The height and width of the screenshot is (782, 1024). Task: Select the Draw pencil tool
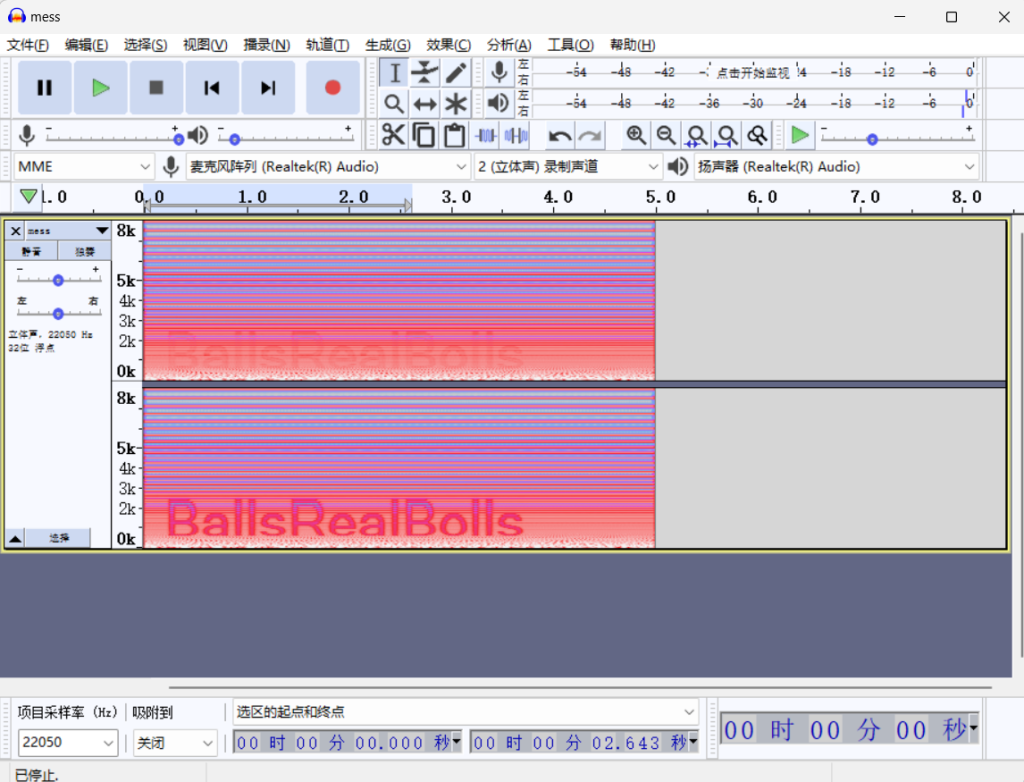(456, 73)
